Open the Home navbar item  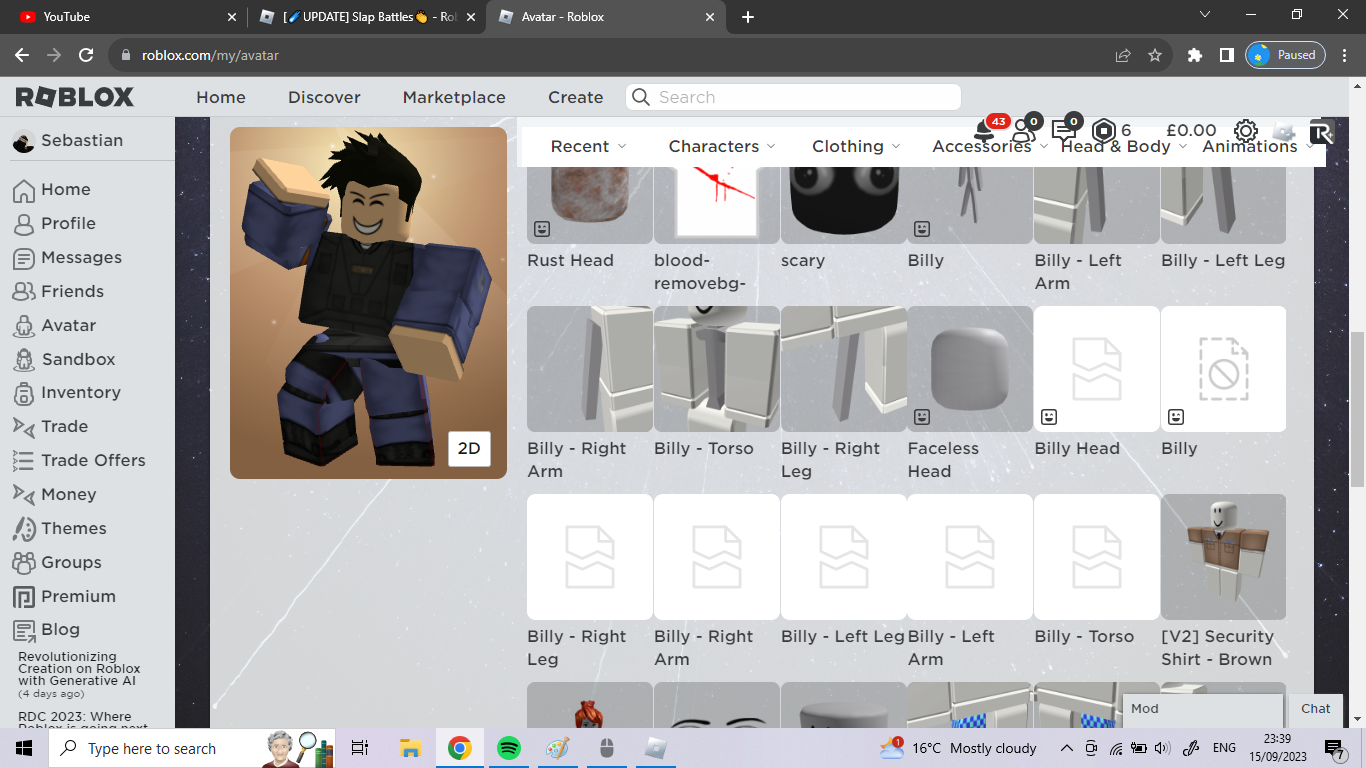tap(221, 97)
